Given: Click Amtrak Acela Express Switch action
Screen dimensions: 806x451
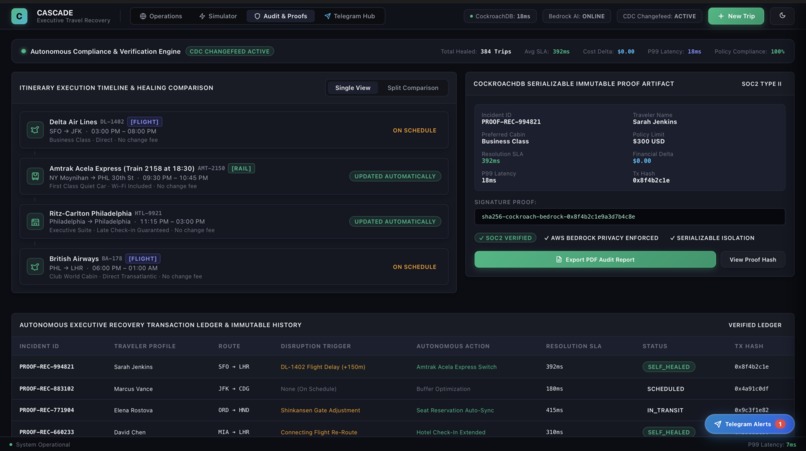Looking at the screenshot, I should point(456,367).
